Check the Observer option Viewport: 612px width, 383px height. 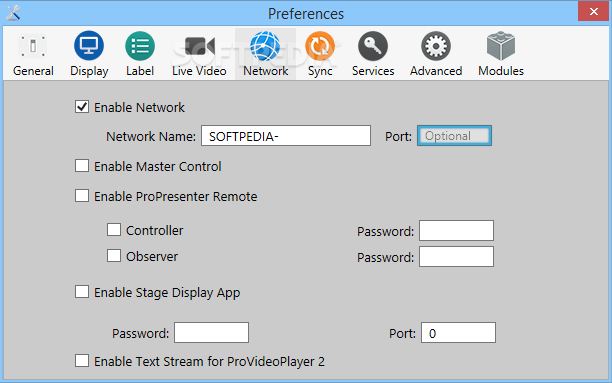[x=114, y=256]
